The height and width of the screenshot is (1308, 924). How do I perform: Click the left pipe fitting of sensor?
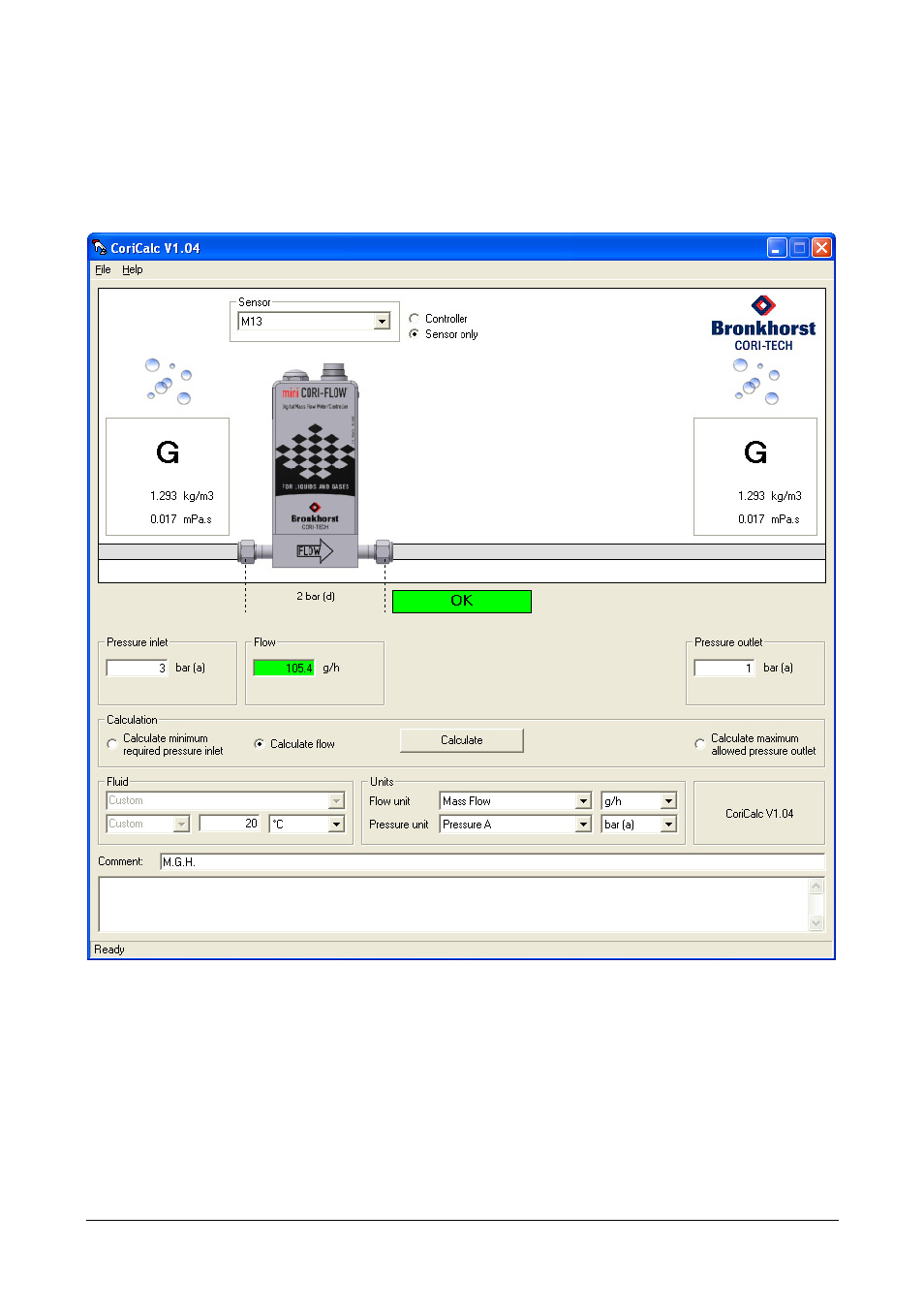[247, 552]
